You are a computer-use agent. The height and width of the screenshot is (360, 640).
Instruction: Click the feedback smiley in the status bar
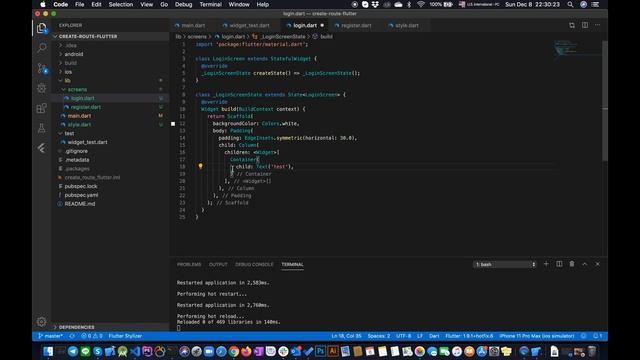pyautogui.click(x=584, y=336)
